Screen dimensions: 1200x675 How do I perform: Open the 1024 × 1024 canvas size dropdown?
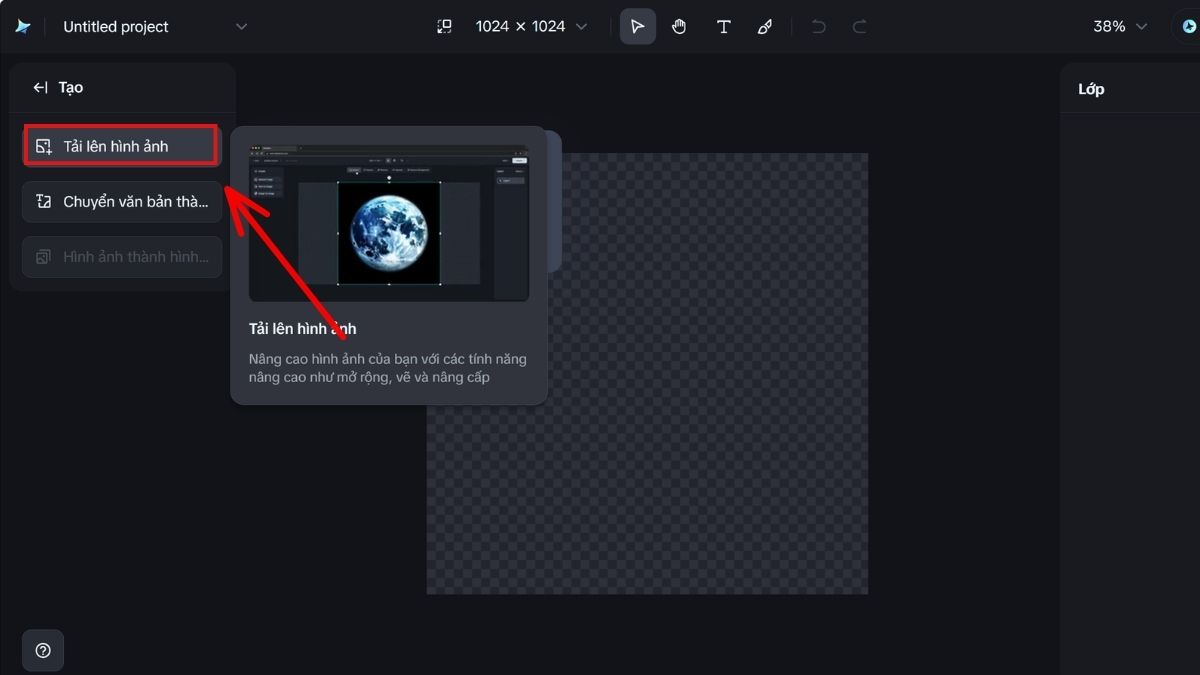click(531, 27)
